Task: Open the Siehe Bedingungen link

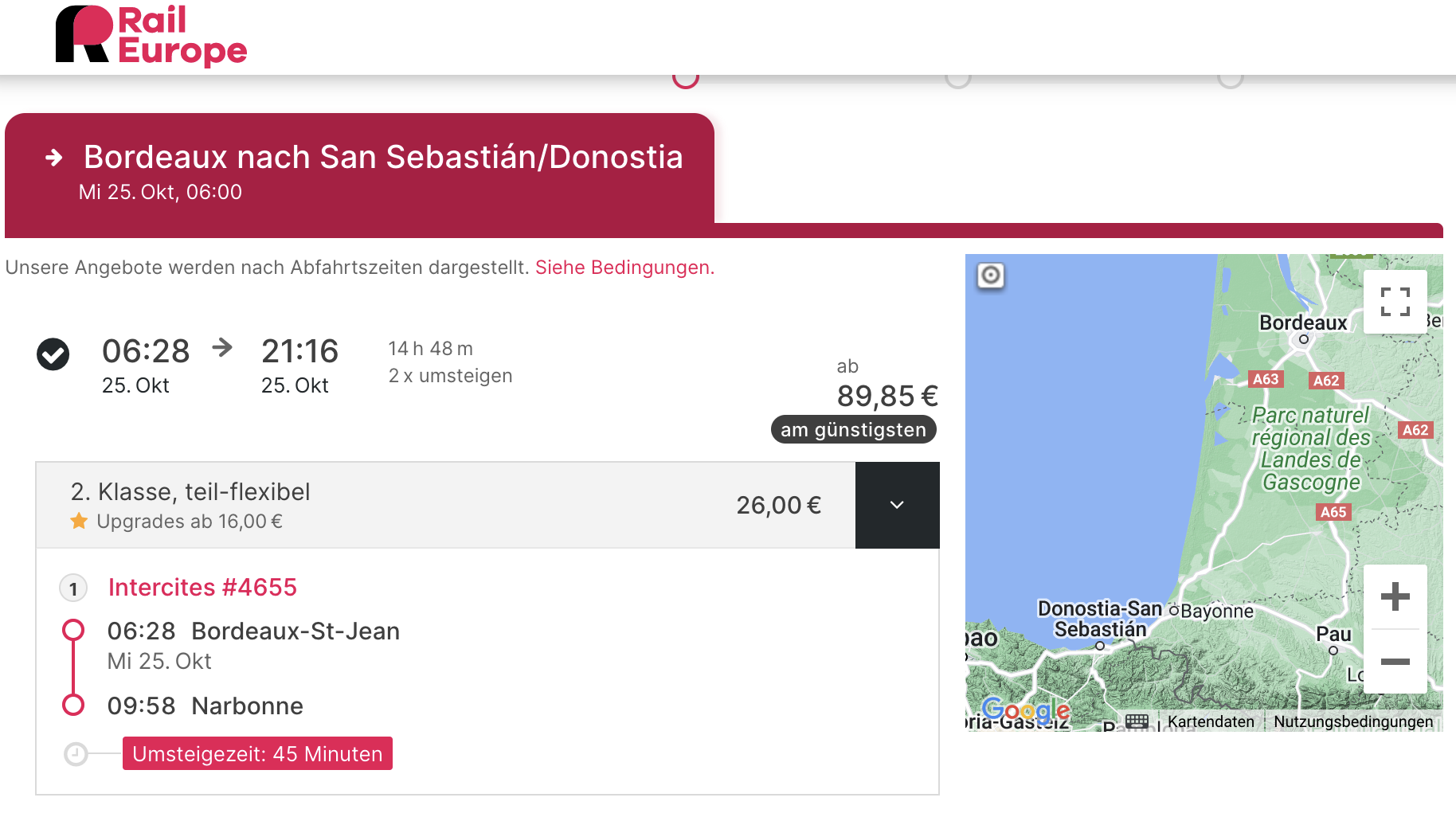Action: (x=624, y=268)
